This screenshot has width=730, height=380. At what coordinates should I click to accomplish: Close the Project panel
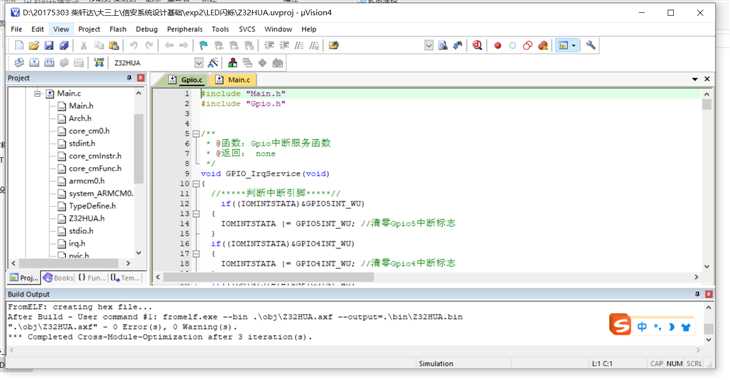coord(141,78)
